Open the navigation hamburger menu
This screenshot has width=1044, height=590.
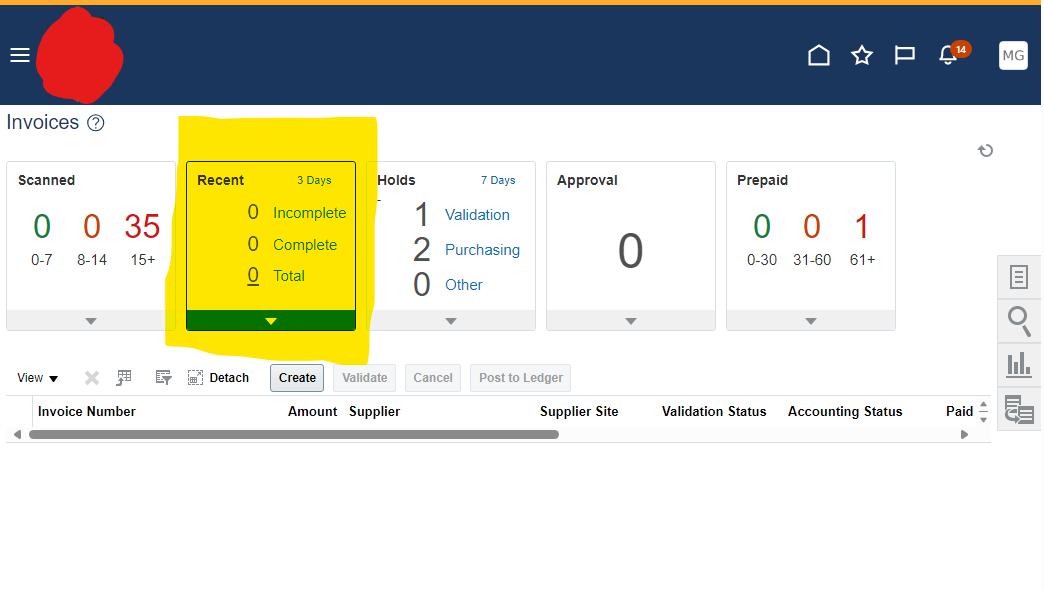point(19,54)
